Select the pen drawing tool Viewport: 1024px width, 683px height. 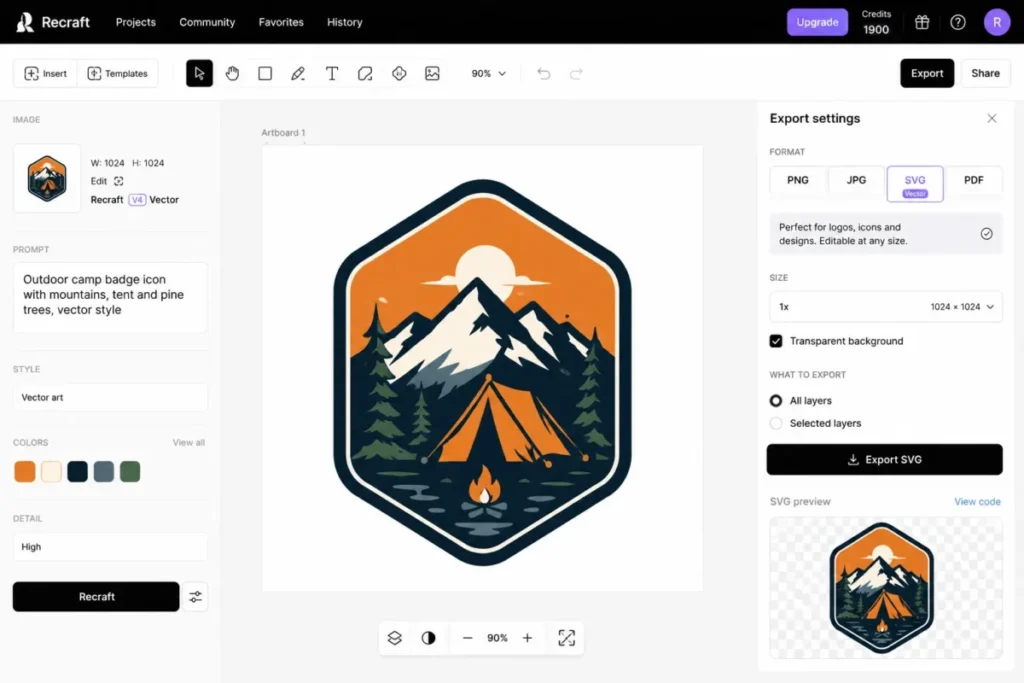point(298,73)
